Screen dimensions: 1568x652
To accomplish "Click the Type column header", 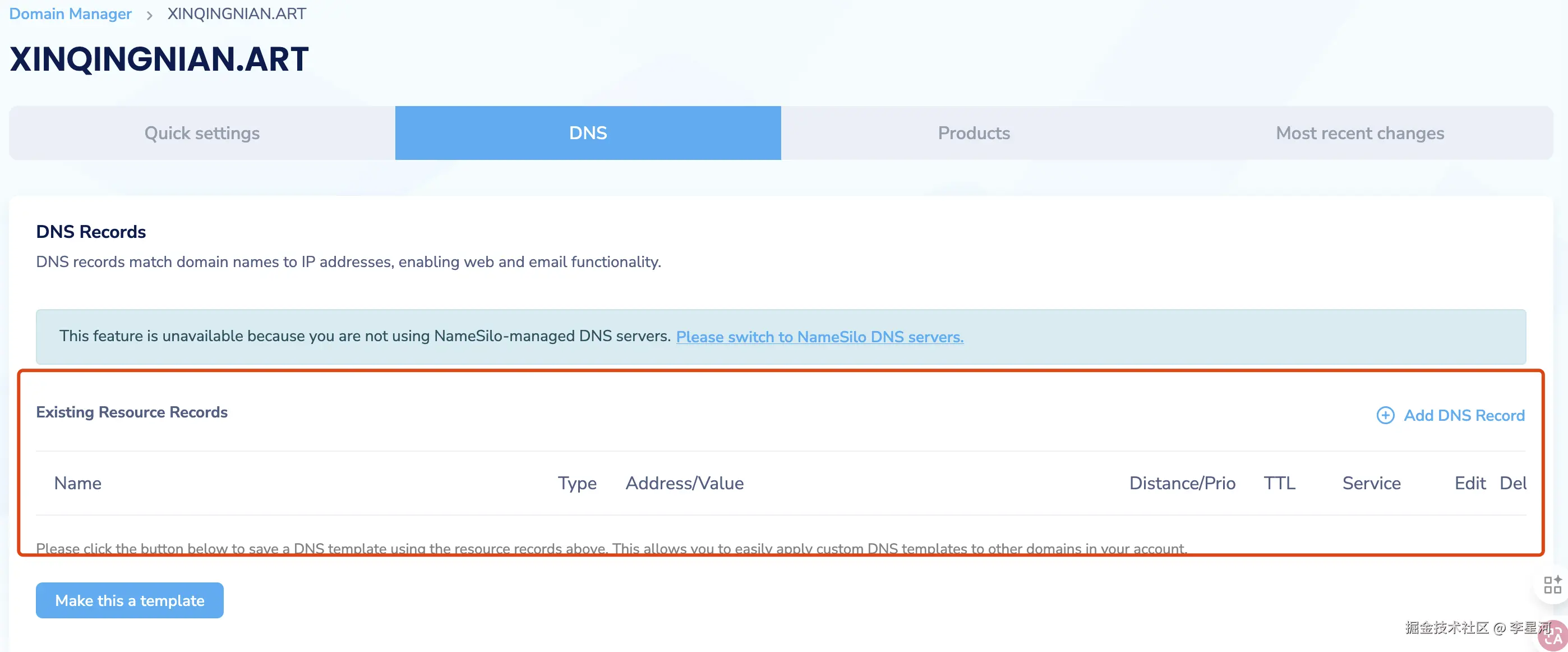I will (577, 483).
